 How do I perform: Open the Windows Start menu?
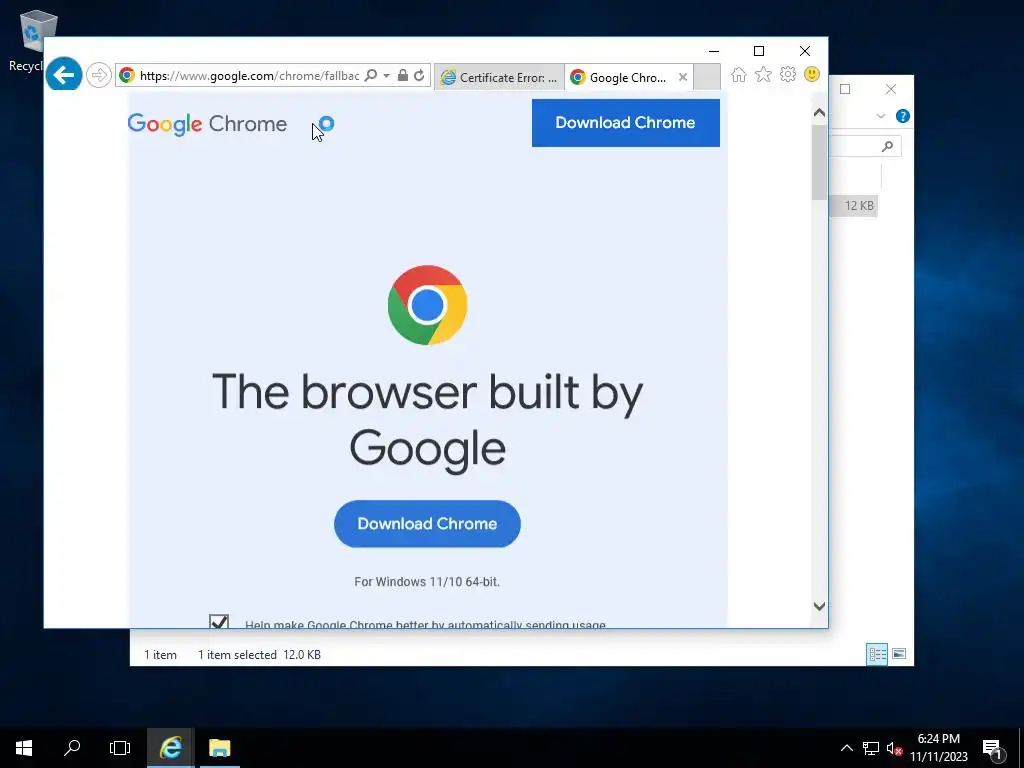24,748
